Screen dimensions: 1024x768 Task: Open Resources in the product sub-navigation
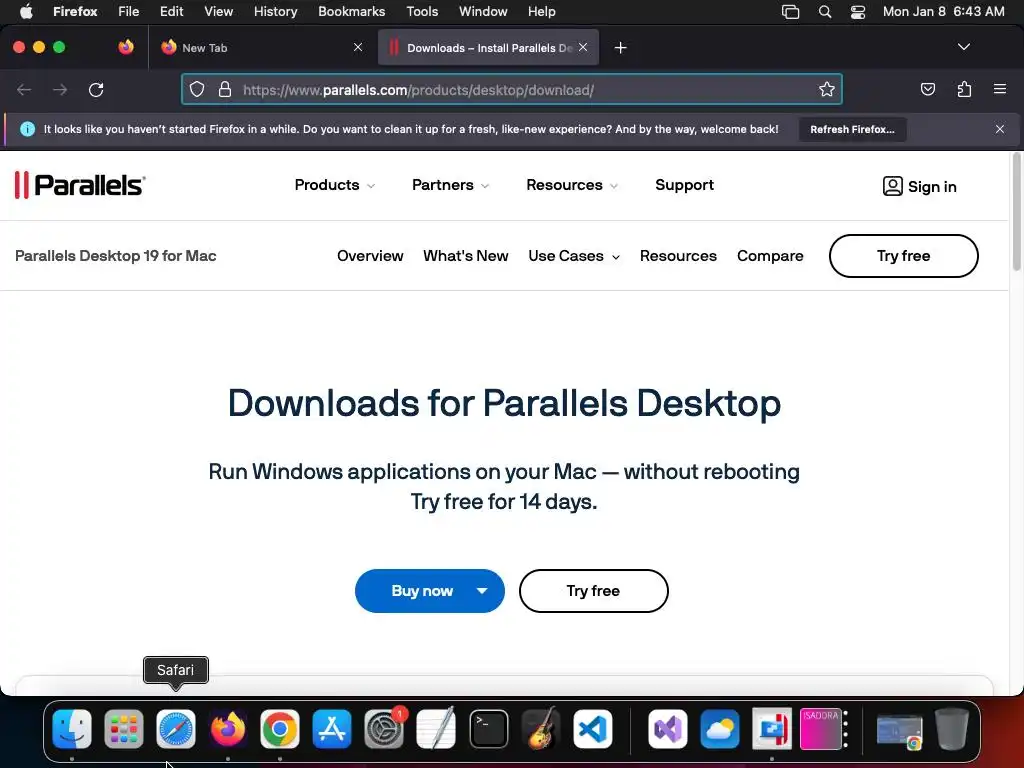point(678,256)
